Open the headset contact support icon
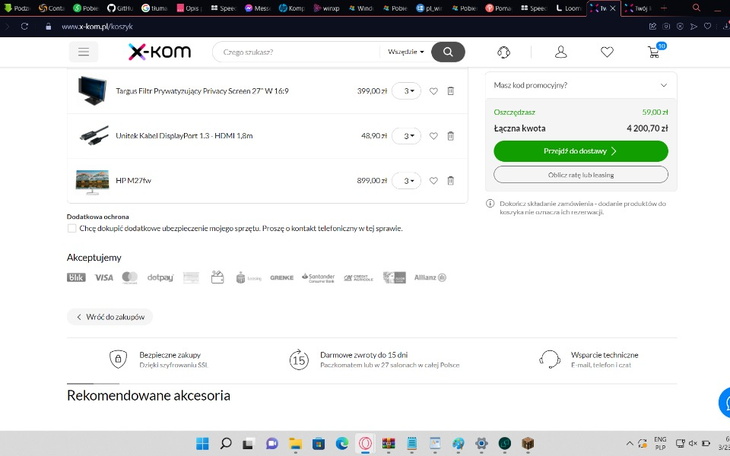730x456 pixels. (504, 52)
